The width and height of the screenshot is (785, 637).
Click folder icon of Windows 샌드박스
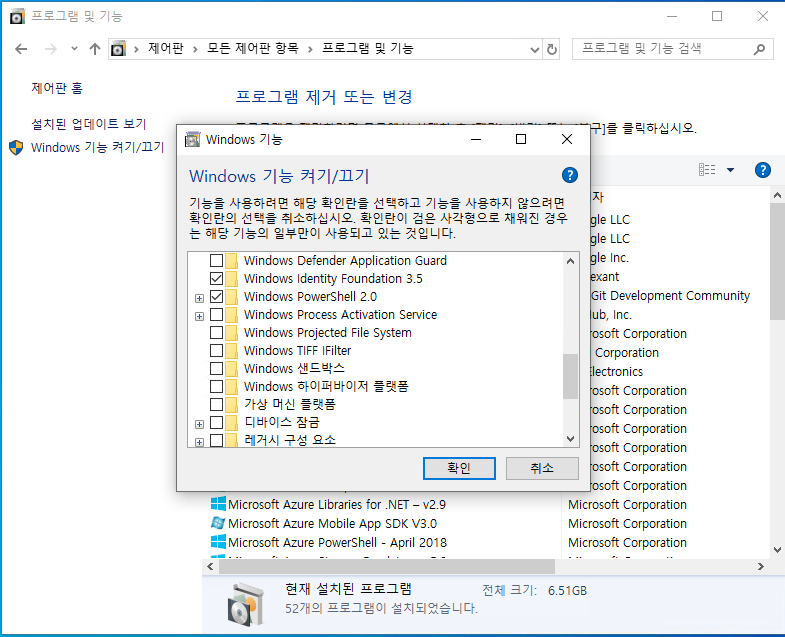[231, 369]
